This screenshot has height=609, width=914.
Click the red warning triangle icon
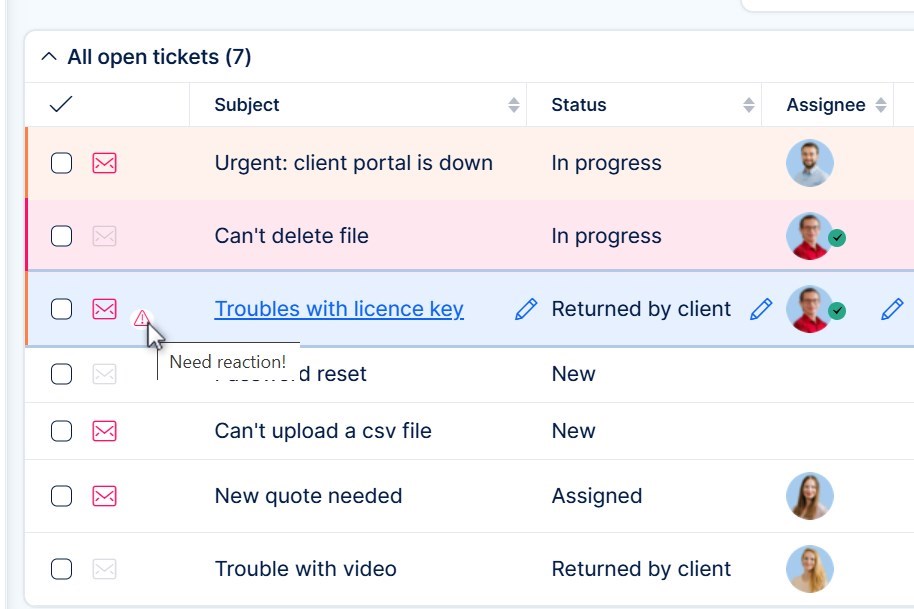pos(142,318)
